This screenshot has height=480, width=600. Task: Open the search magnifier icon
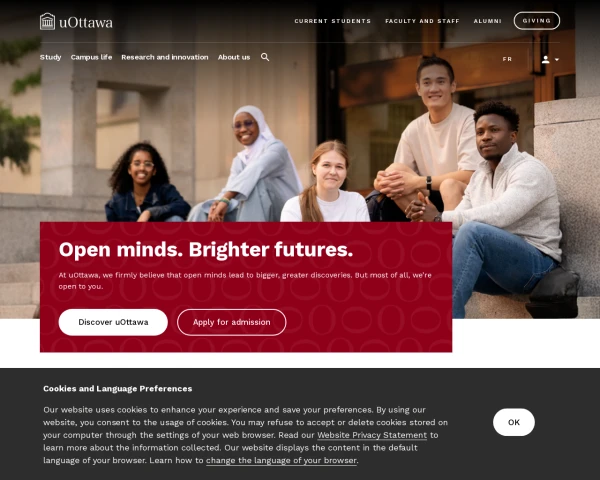[x=265, y=57]
